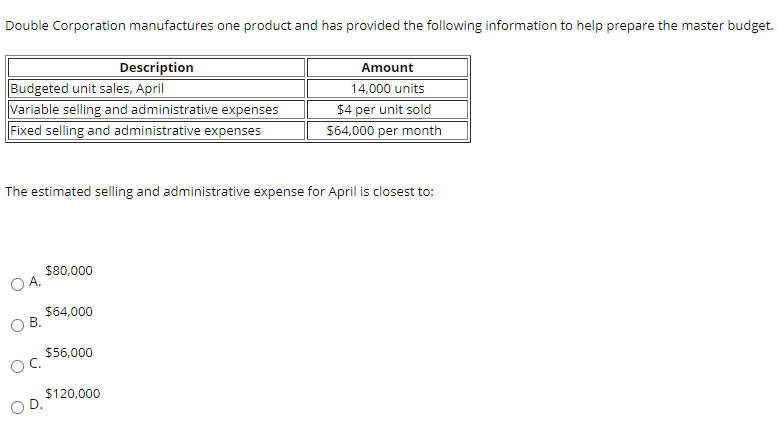Click the Amount column header

[388, 67]
